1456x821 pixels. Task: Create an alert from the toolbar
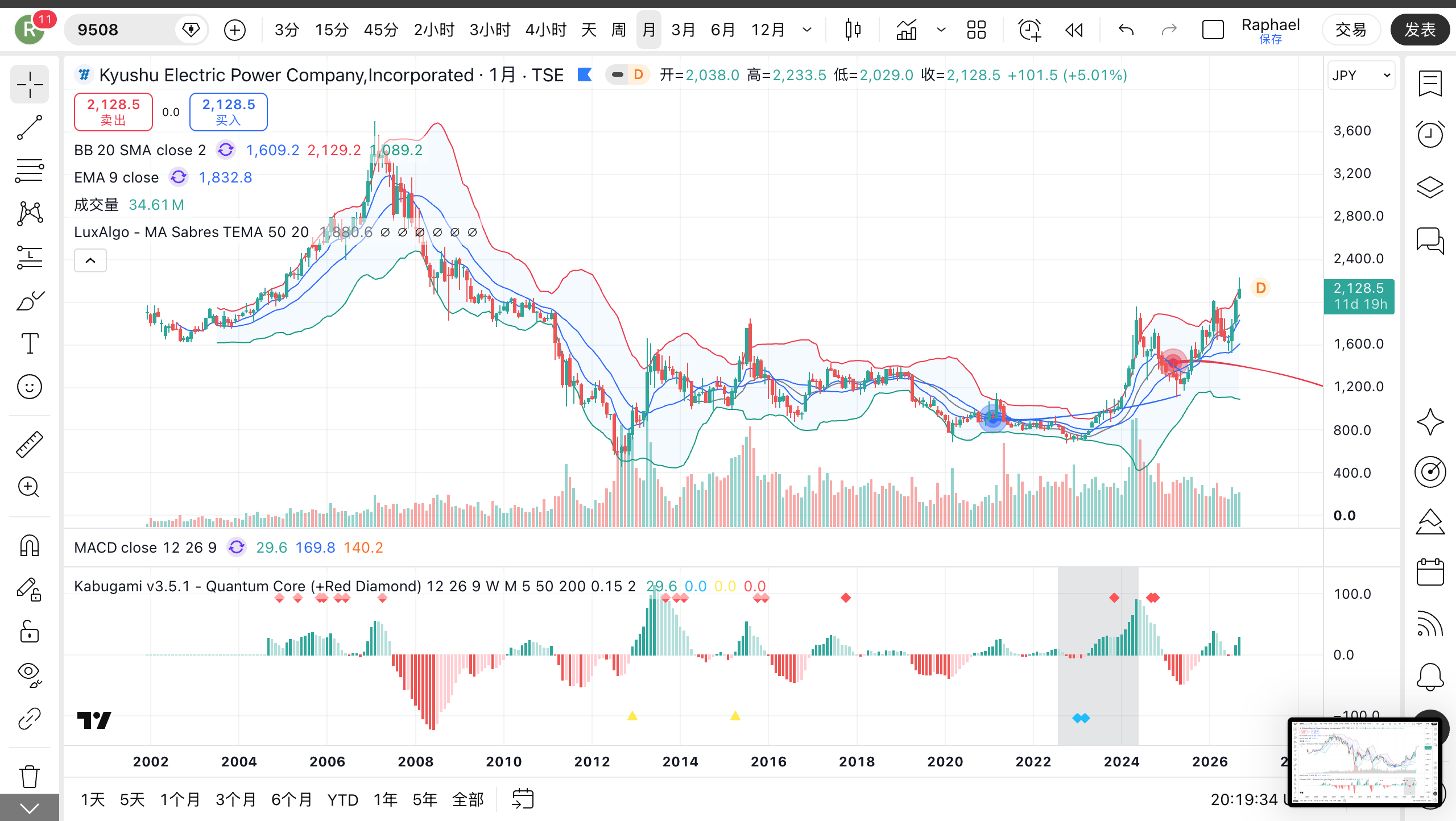[x=1029, y=30]
